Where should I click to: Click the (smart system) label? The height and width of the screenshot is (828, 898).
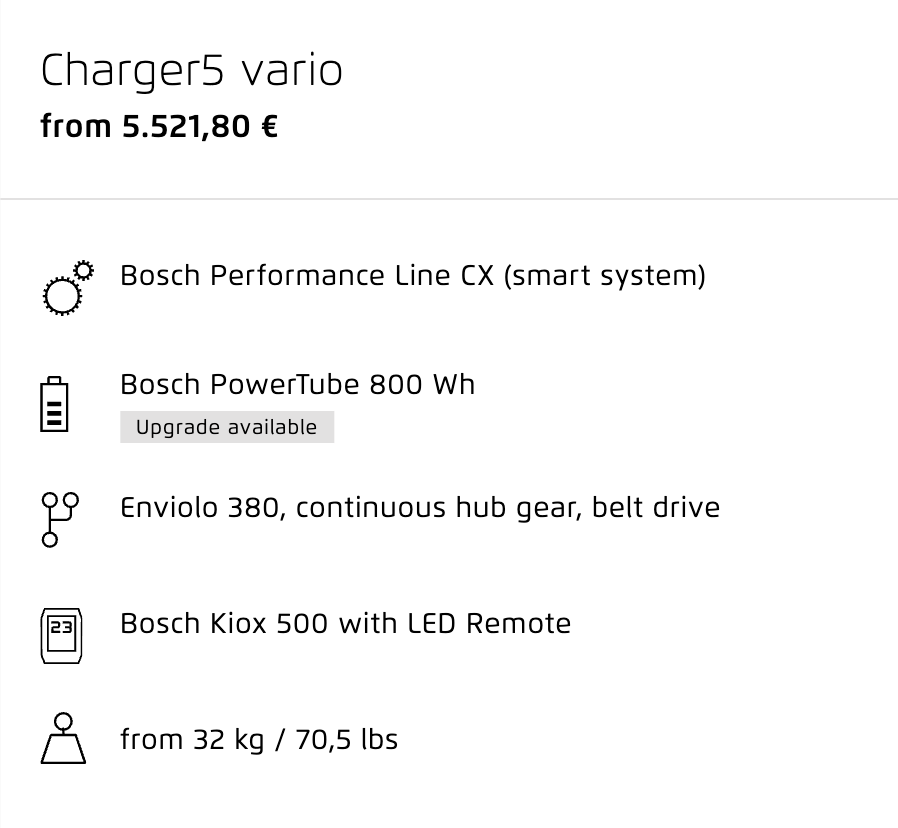(605, 276)
